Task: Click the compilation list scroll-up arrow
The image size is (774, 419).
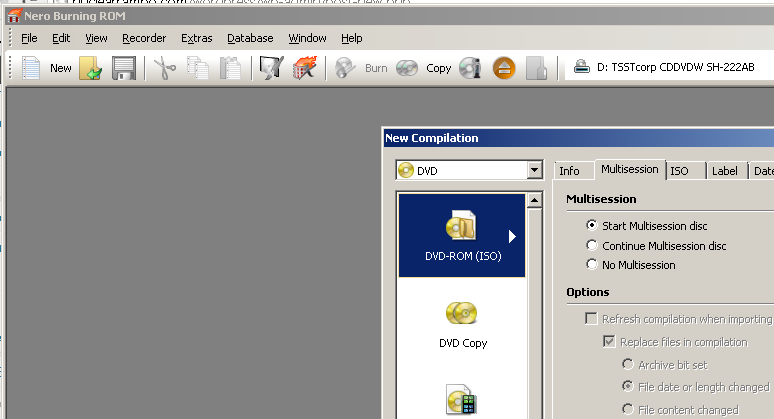Action: point(535,200)
